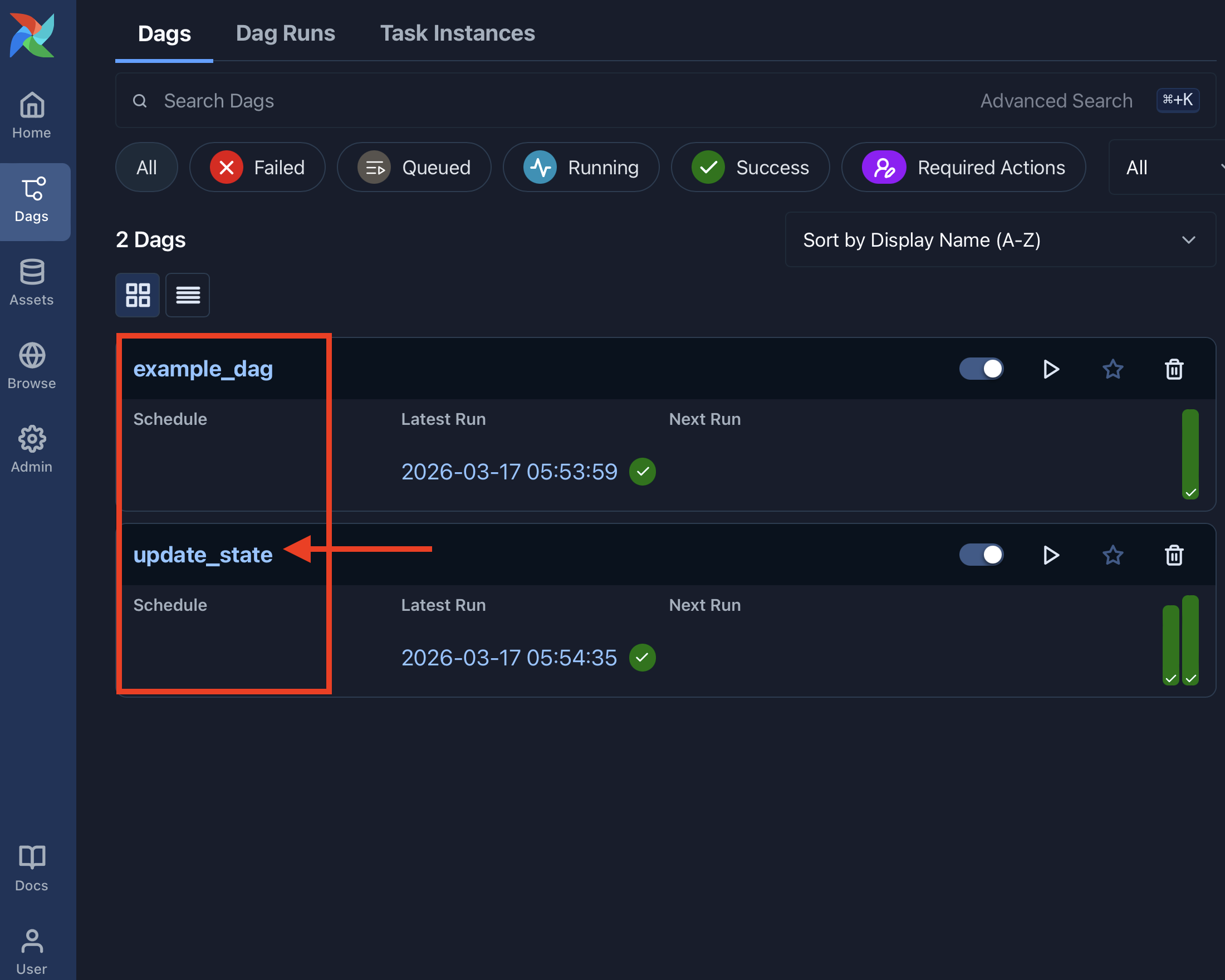This screenshot has width=1225, height=980.
Task: Trigger example_dag with play icon
Action: coord(1051,369)
